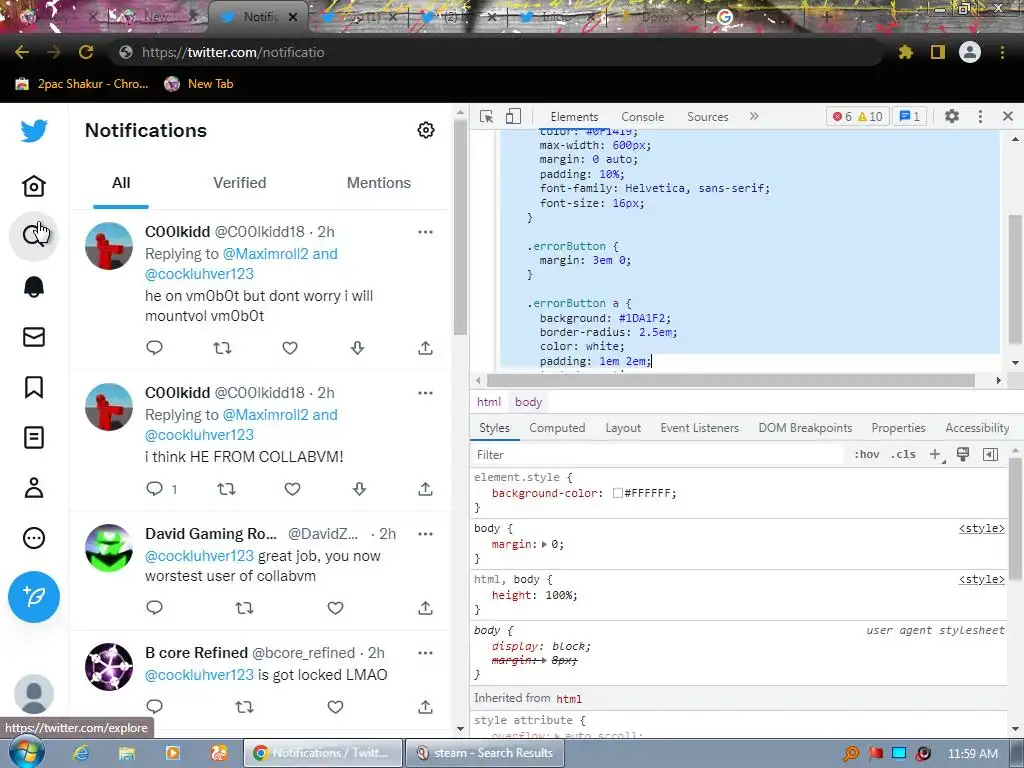Select html breadcrumb in DevTools
1024x768 pixels.
pyautogui.click(x=488, y=402)
